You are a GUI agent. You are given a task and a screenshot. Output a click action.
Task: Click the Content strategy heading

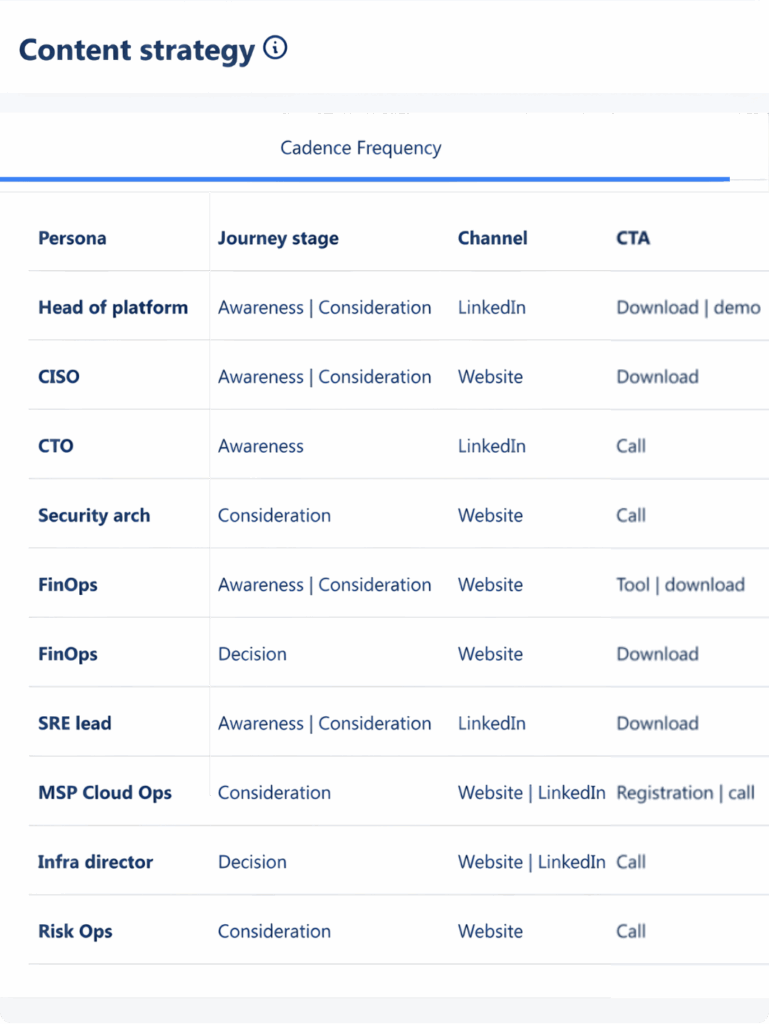coord(137,49)
